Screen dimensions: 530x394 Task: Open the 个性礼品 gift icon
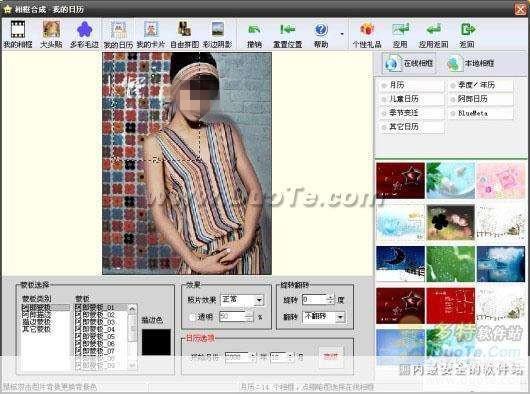367,34
